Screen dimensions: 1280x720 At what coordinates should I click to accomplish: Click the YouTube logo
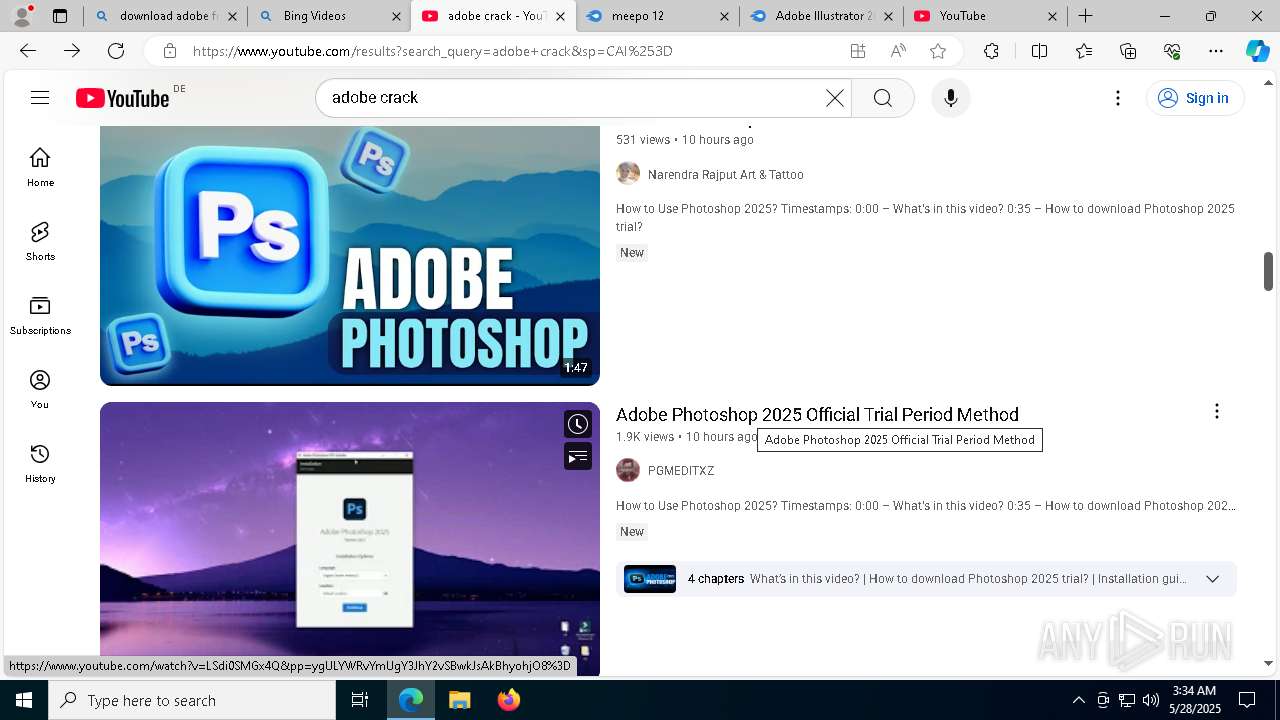(x=123, y=98)
